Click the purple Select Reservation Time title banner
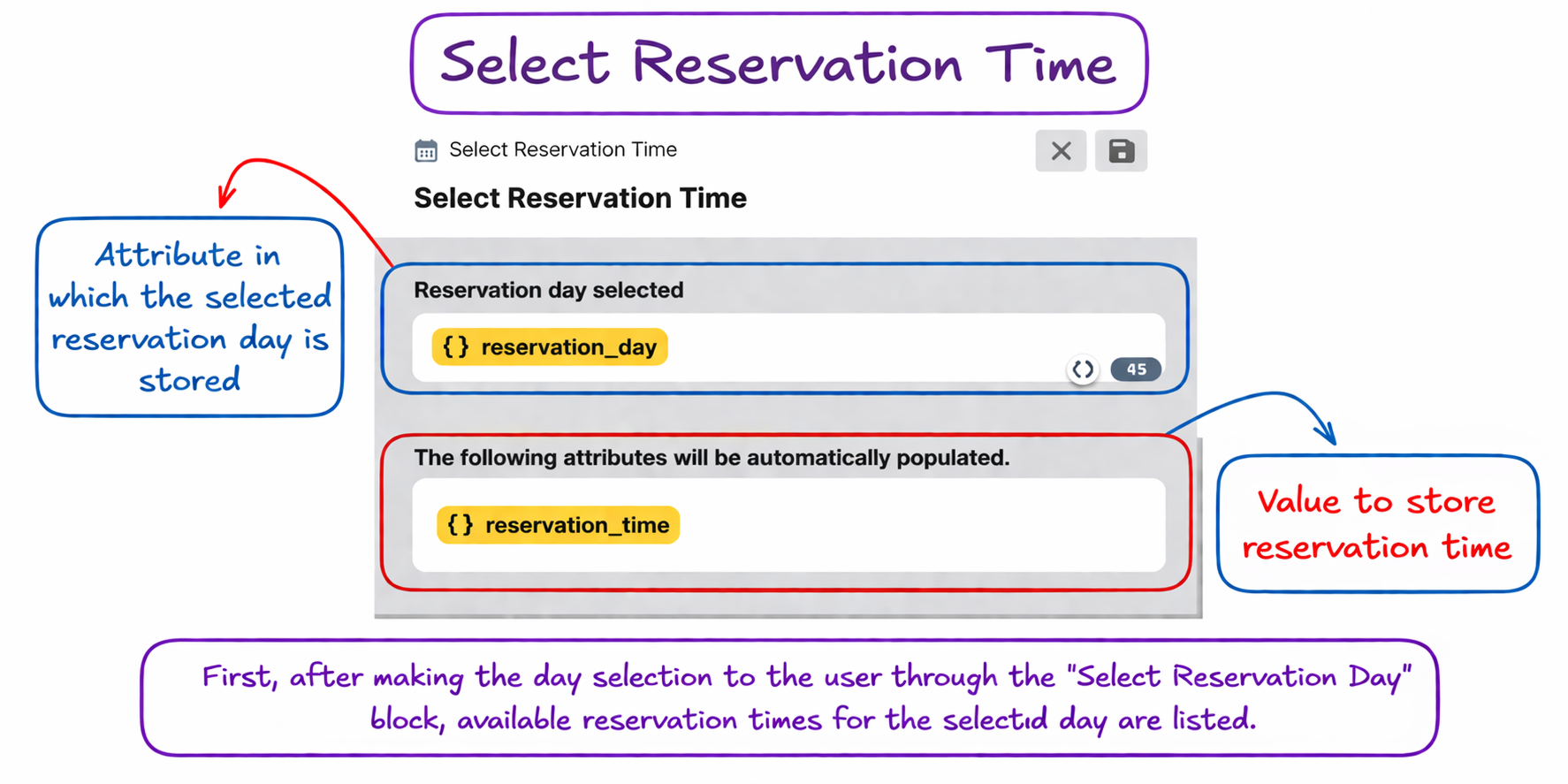 click(779, 63)
